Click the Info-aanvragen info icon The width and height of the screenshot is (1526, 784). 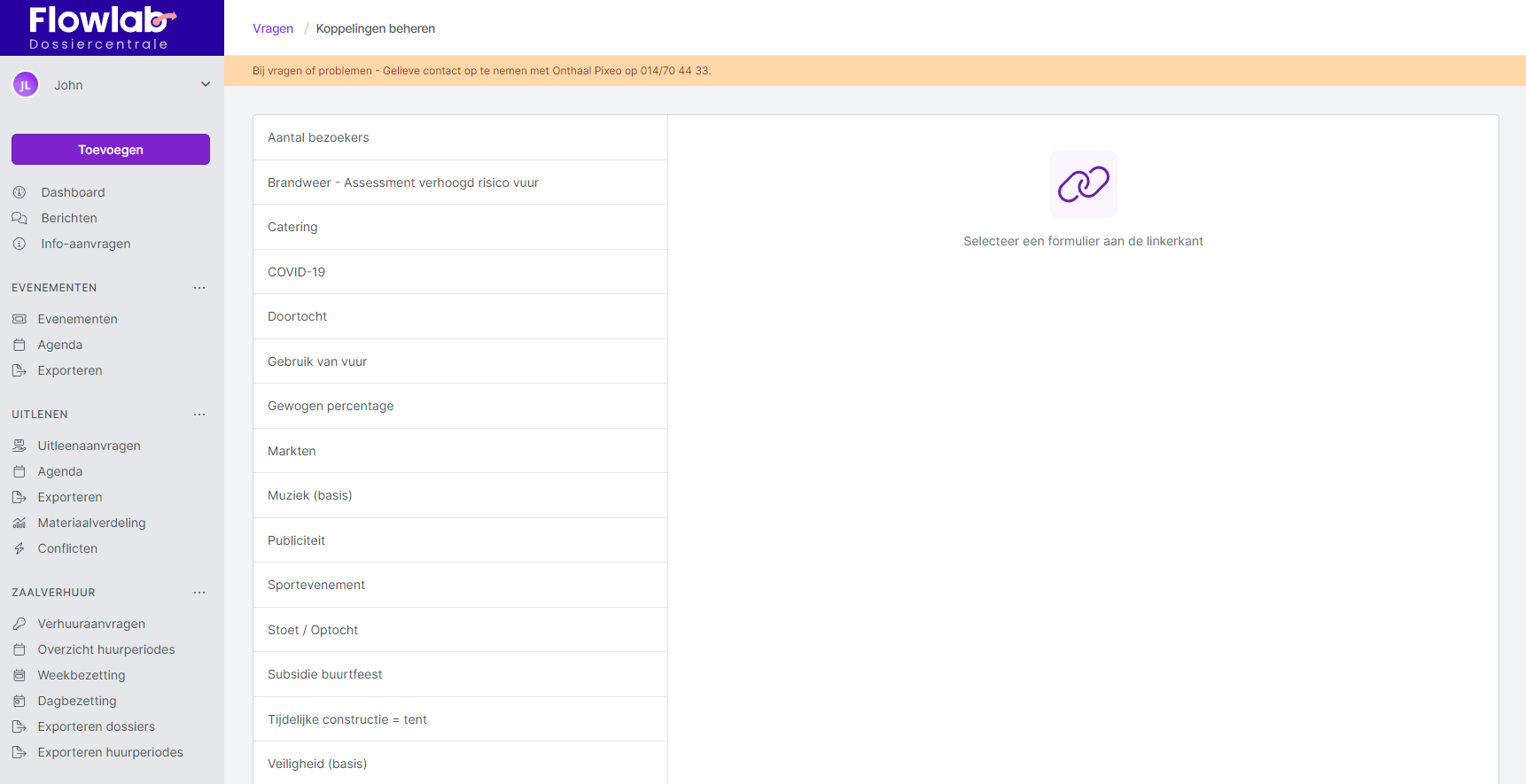19,244
